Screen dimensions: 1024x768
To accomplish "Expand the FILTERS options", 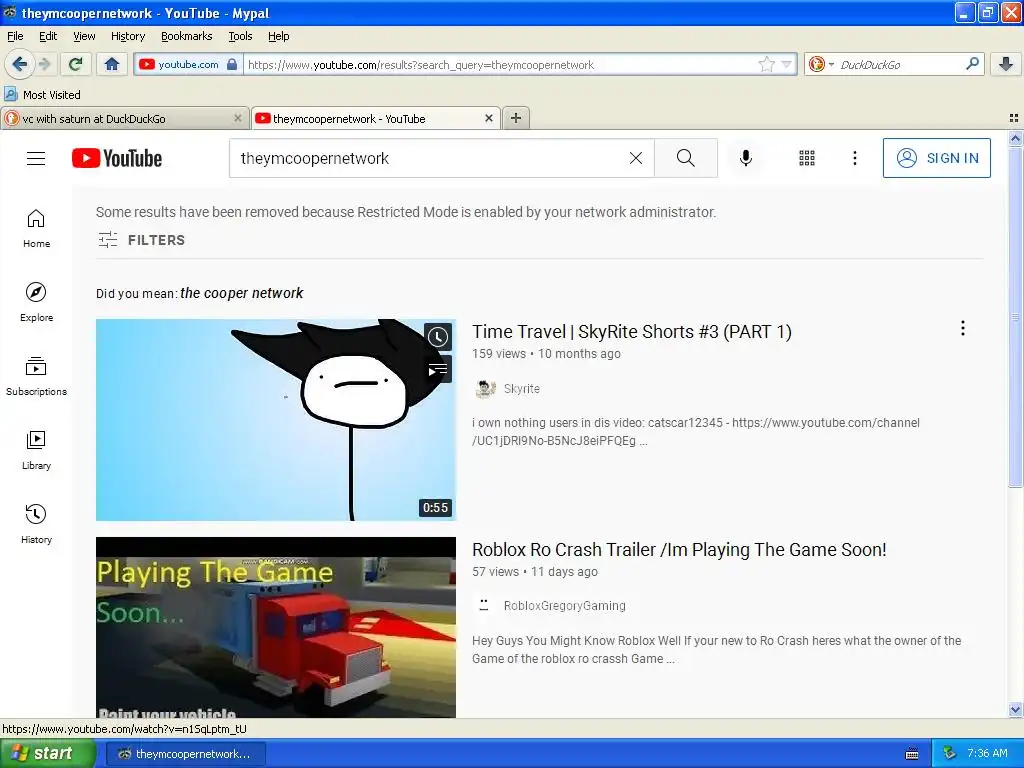I will (x=141, y=240).
